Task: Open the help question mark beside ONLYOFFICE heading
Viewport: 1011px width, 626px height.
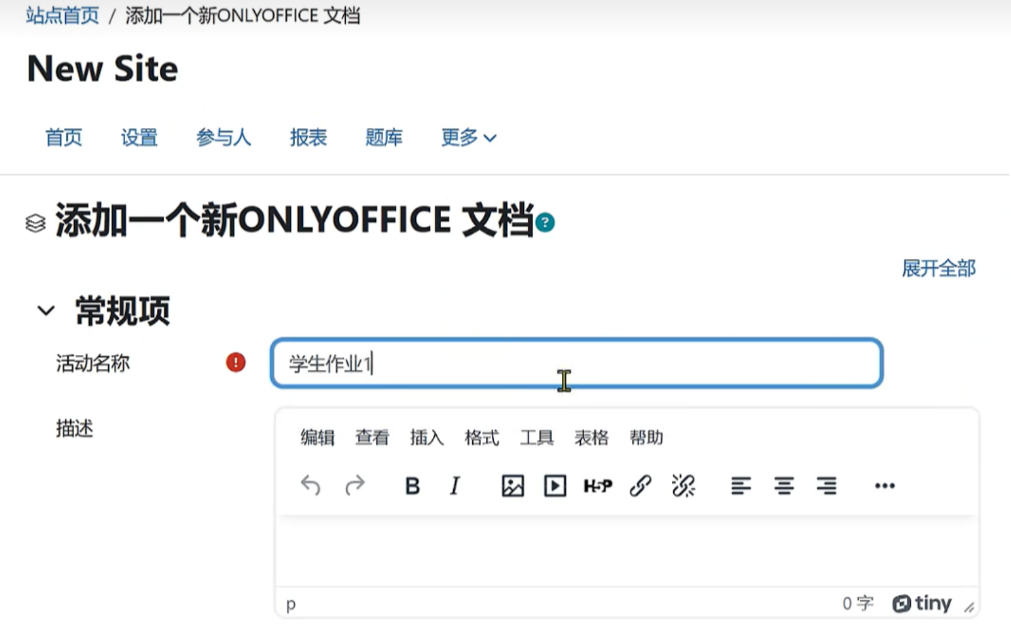Action: click(545, 222)
